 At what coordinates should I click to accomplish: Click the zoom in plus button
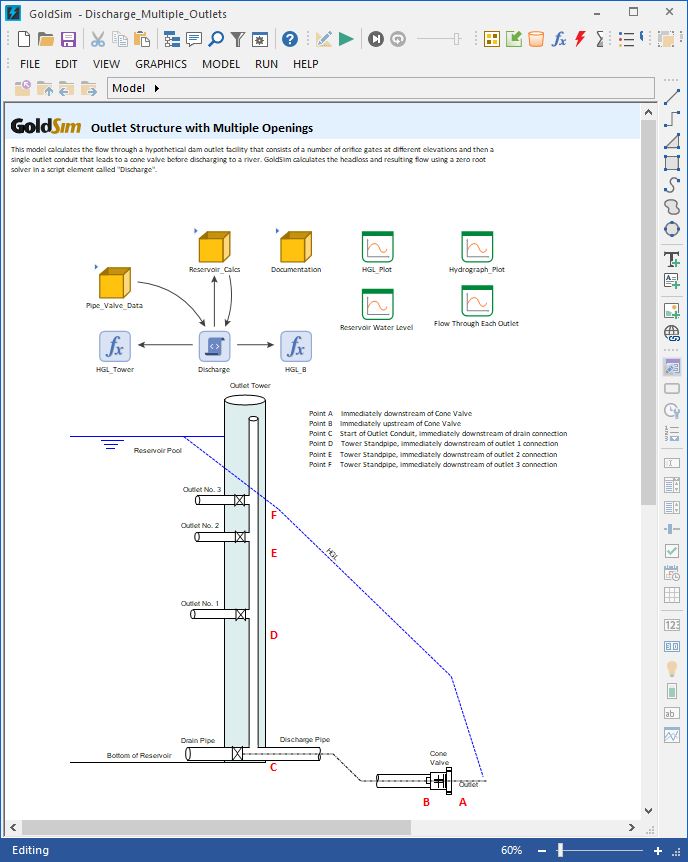coord(658,850)
